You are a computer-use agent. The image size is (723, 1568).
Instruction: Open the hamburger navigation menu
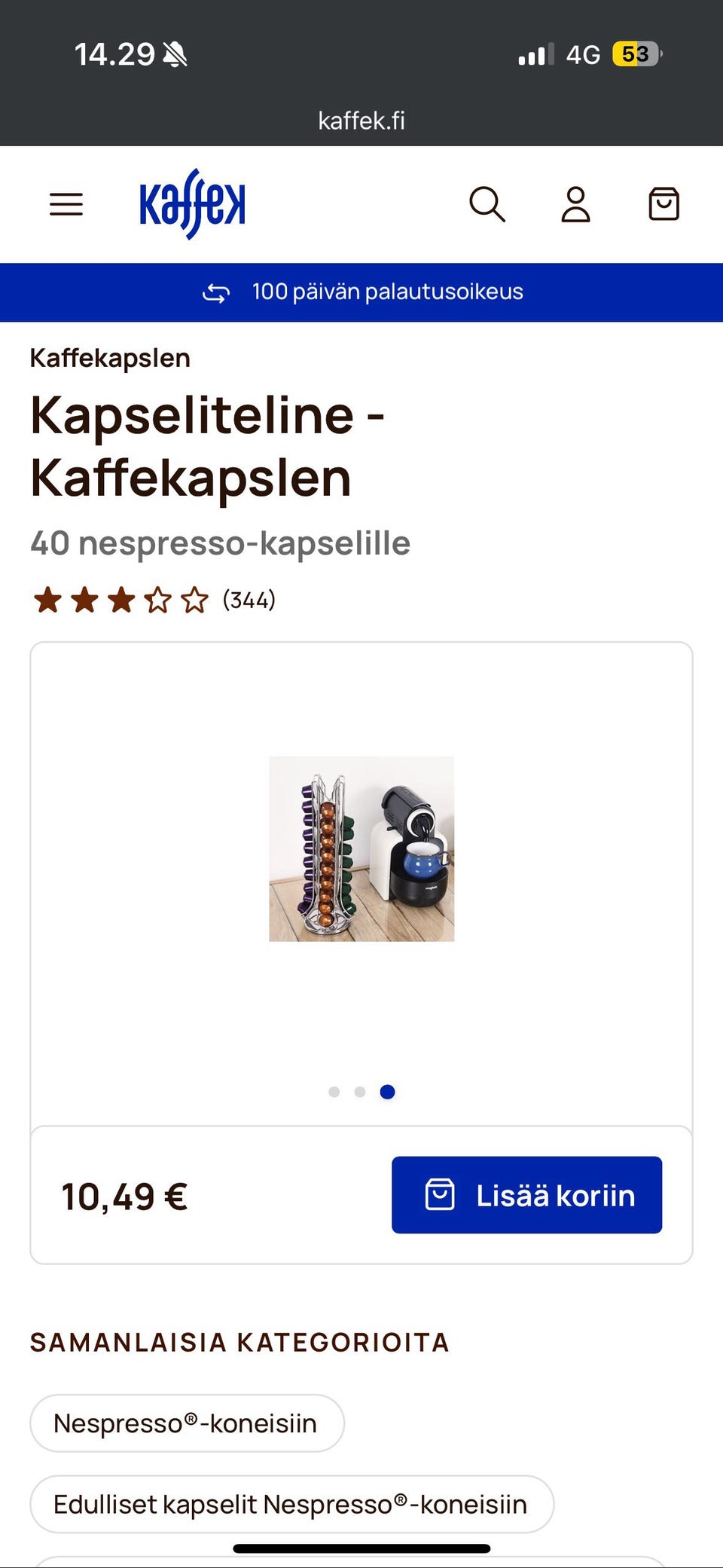[x=66, y=204]
